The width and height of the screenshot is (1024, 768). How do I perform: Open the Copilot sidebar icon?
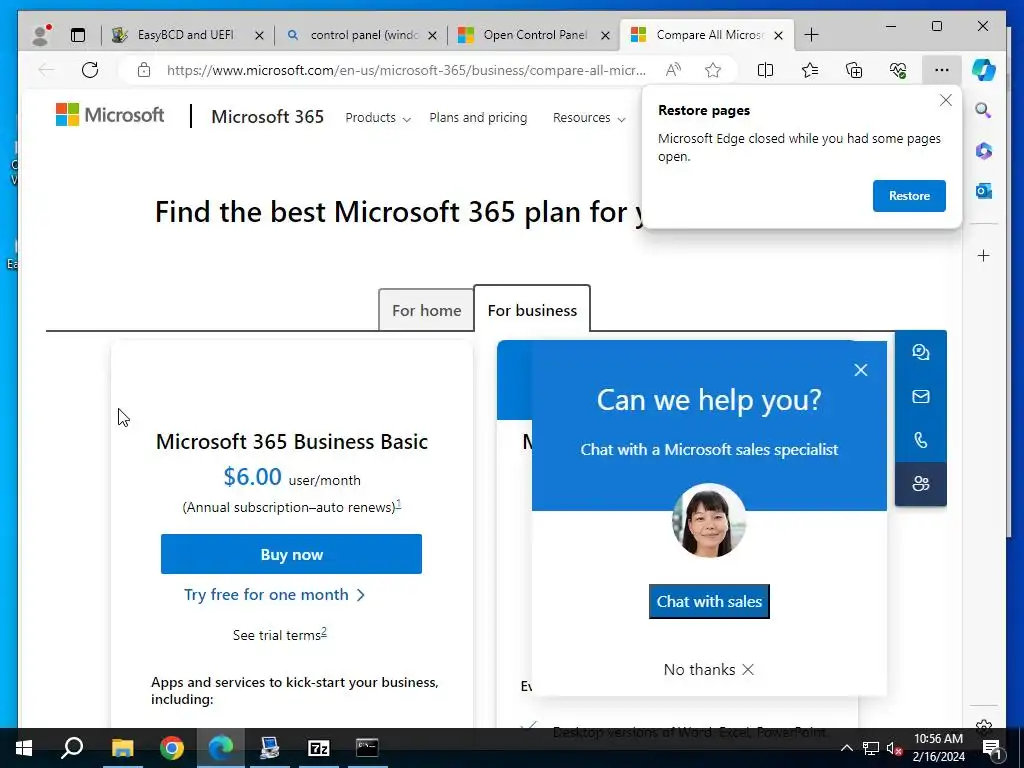pyautogui.click(x=984, y=70)
